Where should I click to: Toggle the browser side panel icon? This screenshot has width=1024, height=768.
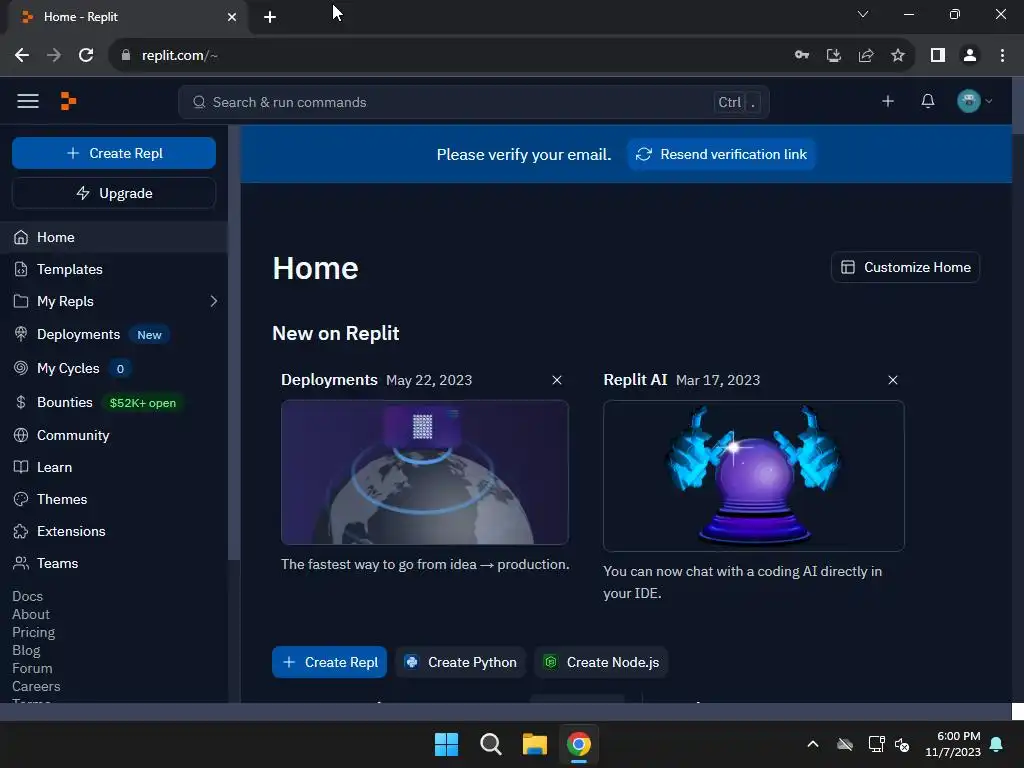[x=938, y=56]
